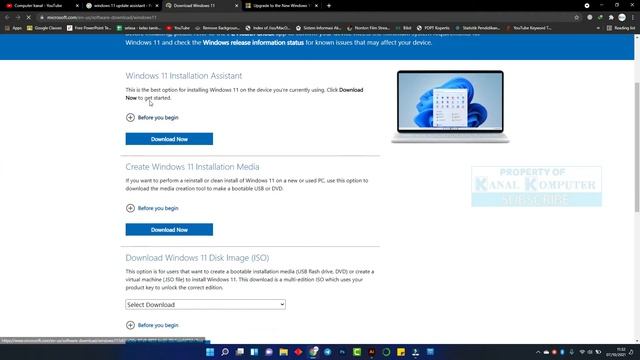
Task: Open the taskbar clock and date
Action: [x=616, y=352]
